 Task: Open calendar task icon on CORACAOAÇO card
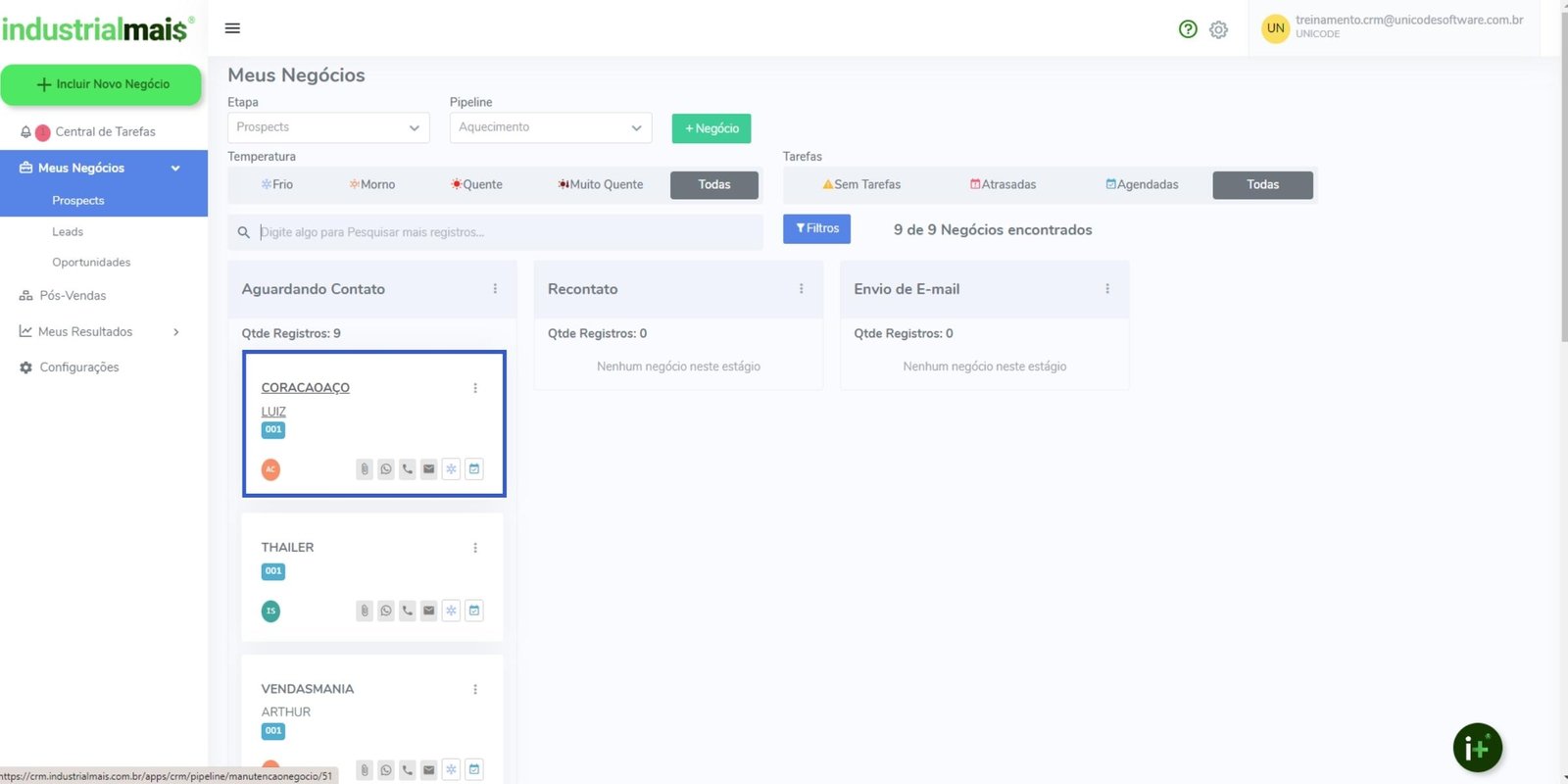click(x=474, y=469)
